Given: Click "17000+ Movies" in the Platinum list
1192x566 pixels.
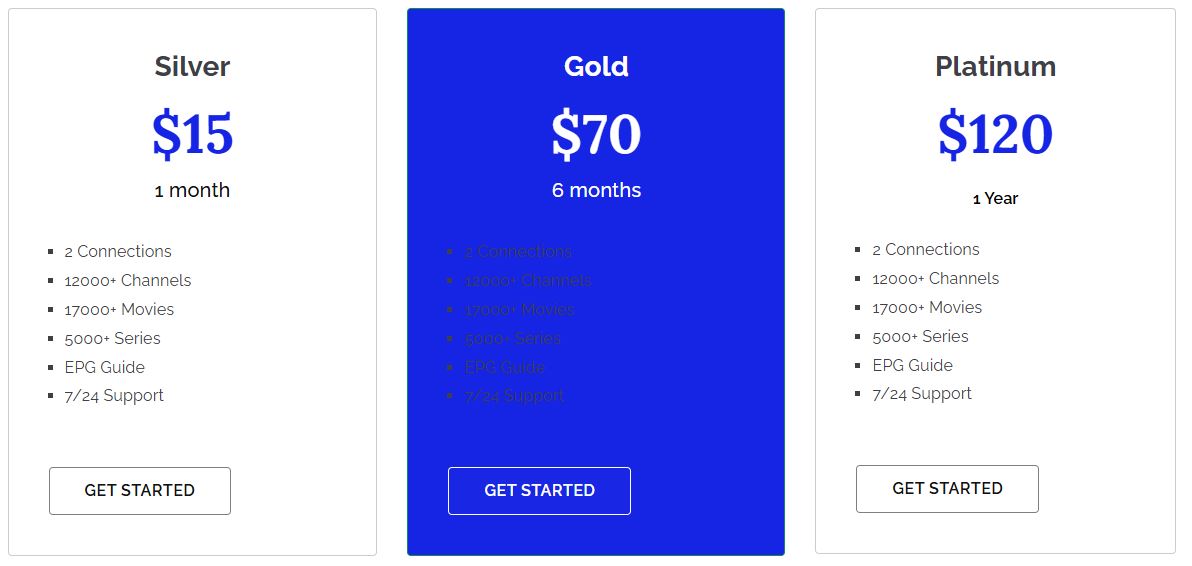Looking at the screenshot, I should point(927,307).
